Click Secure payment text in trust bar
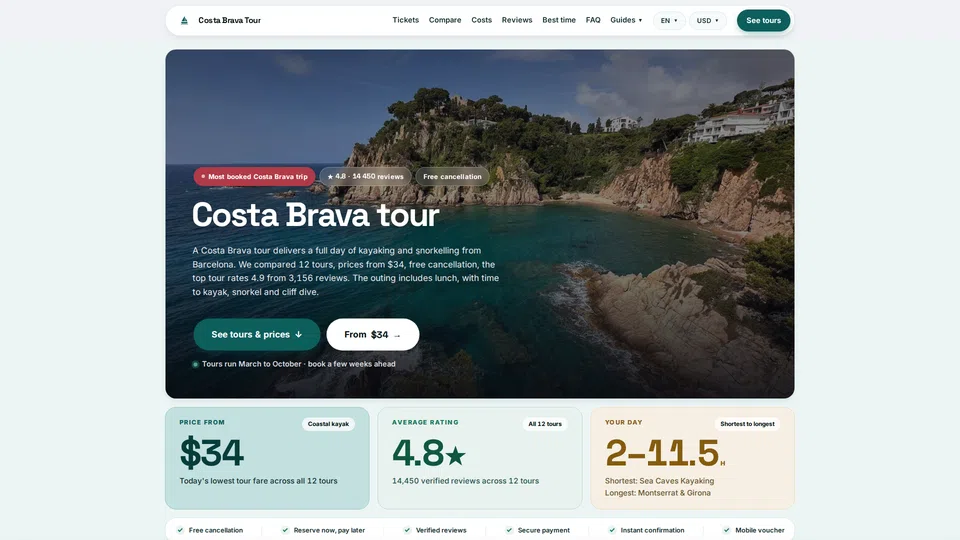This screenshot has height=540, width=960. point(544,530)
